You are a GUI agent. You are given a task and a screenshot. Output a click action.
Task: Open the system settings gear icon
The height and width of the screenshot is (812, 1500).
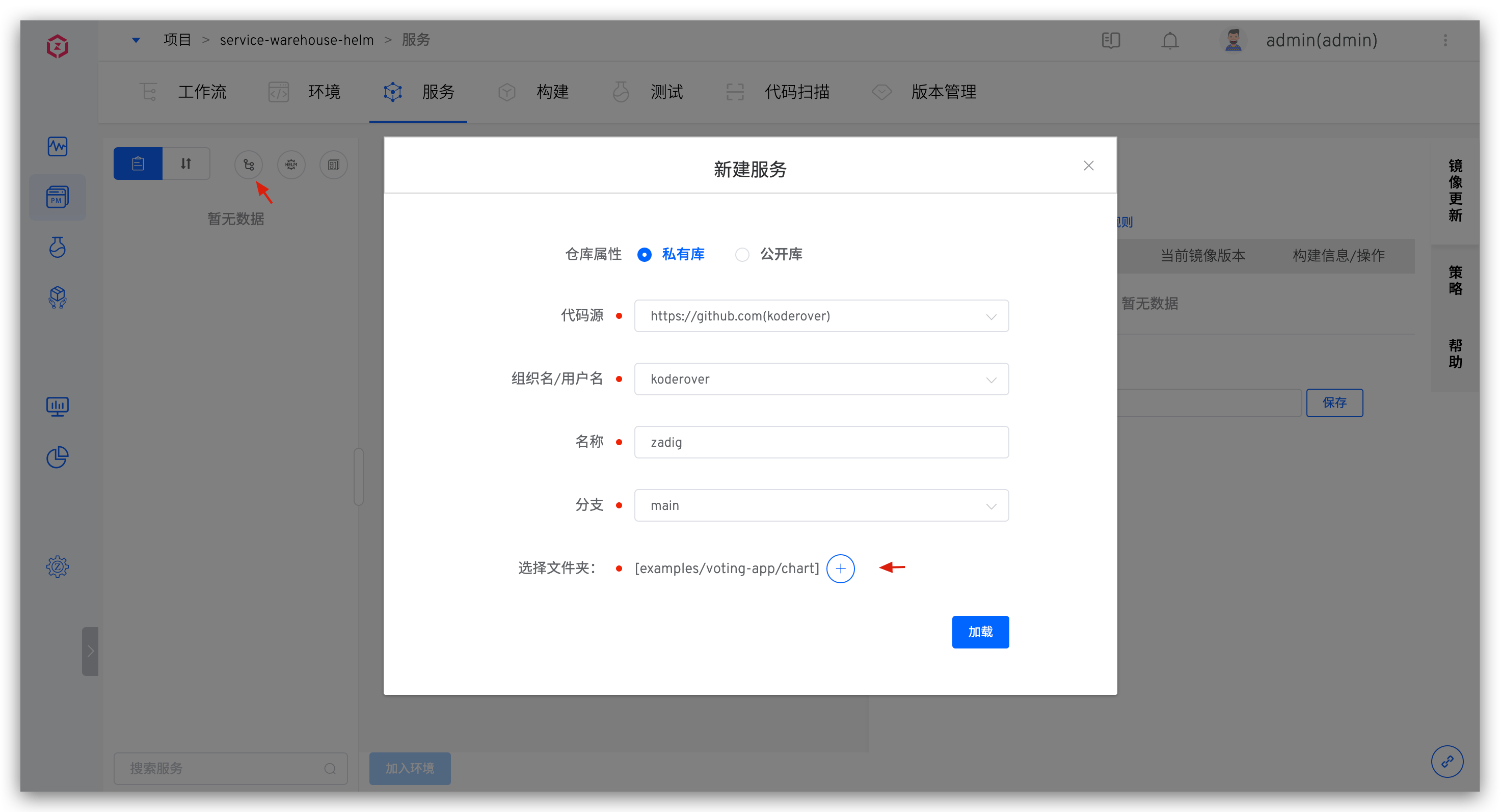57,566
